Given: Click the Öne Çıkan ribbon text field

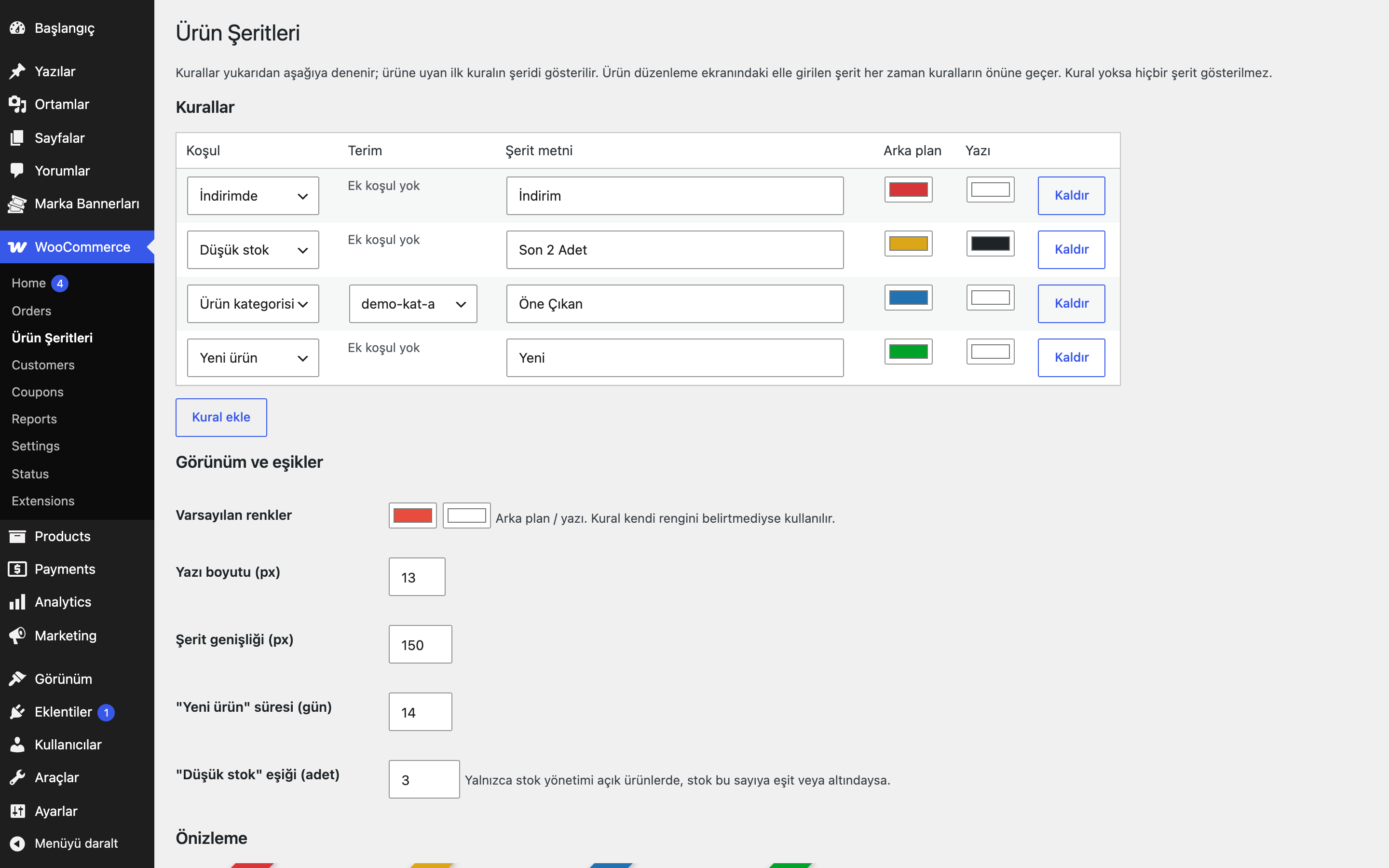Looking at the screenshot, I should 675,304.
